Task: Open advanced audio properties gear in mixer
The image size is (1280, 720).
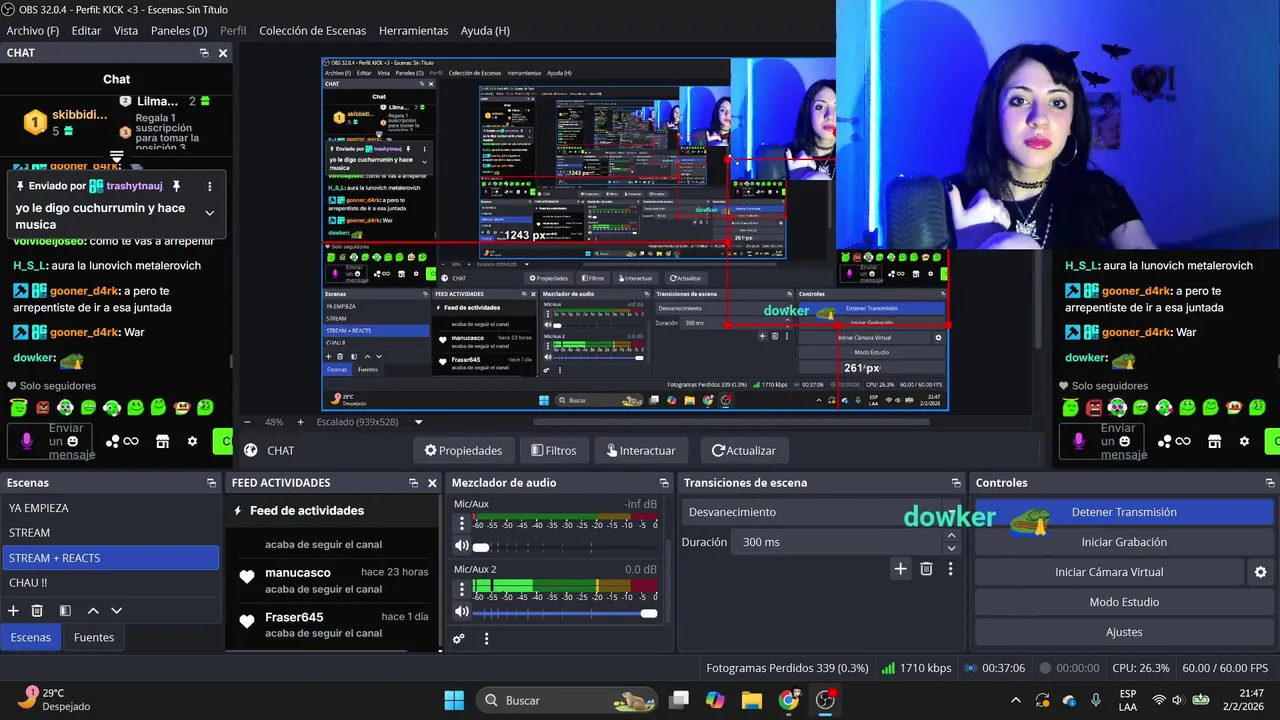Action: pos(458,639)
